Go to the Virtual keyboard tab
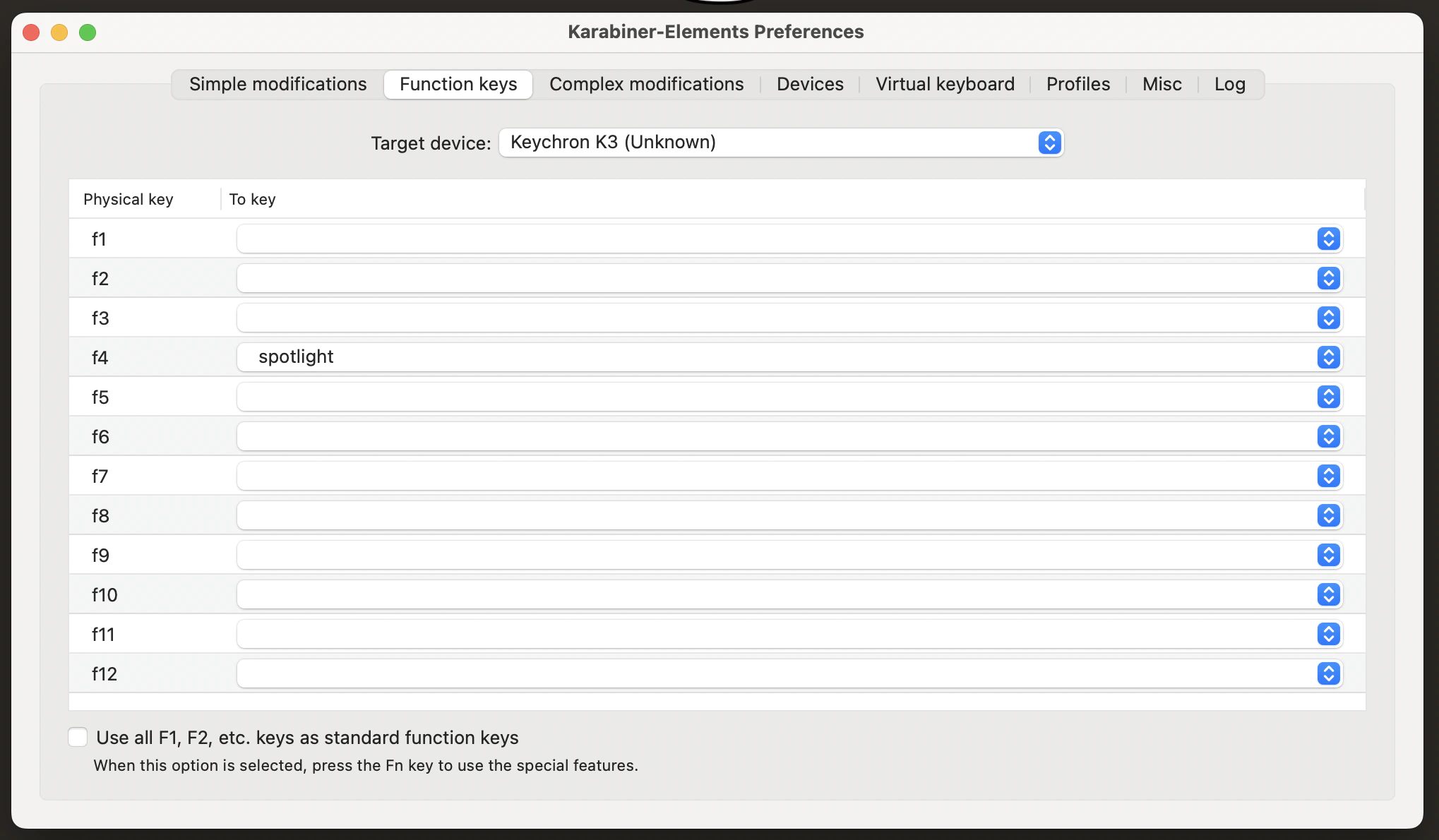 (945, 84)
